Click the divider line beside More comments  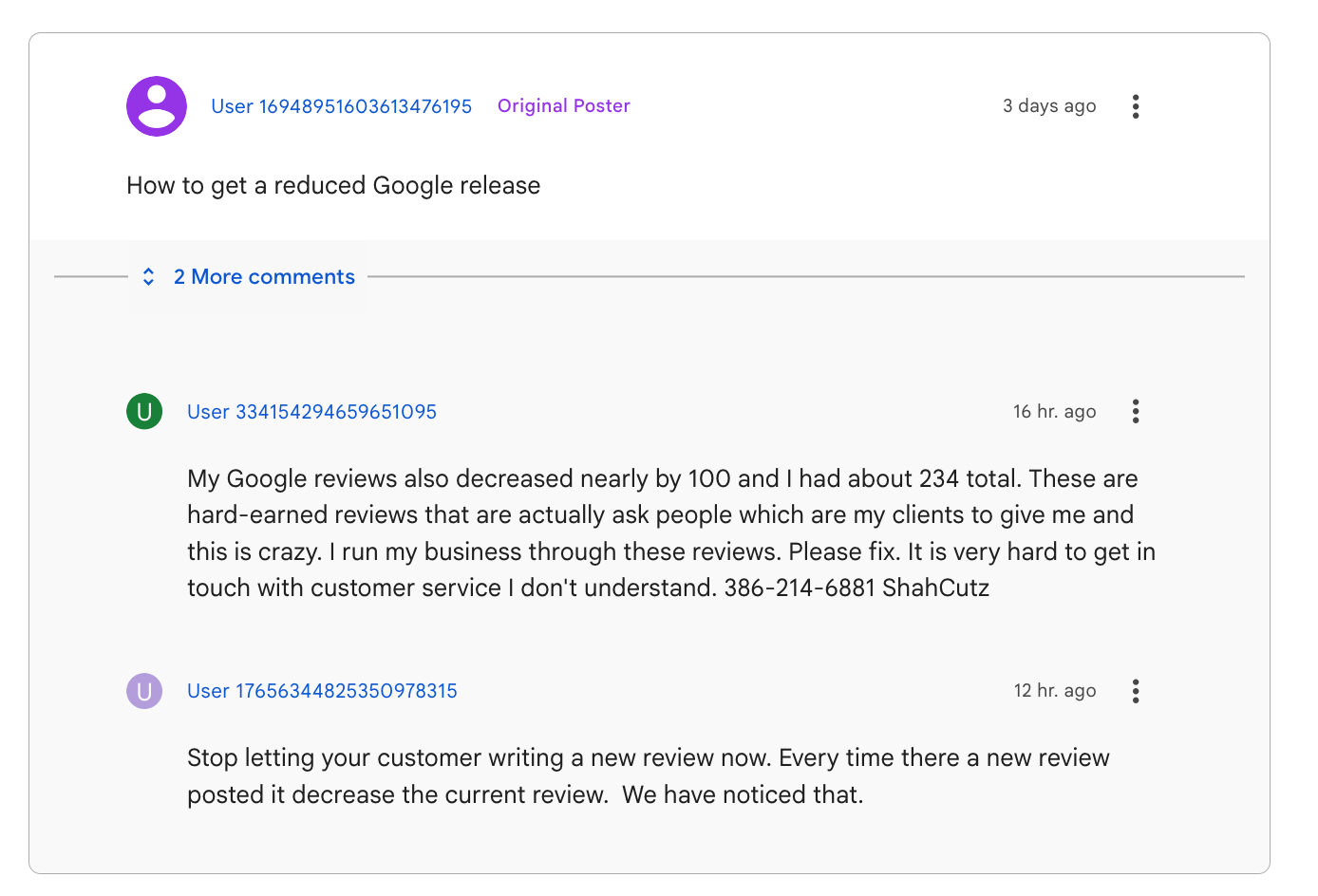pos(805,276)
